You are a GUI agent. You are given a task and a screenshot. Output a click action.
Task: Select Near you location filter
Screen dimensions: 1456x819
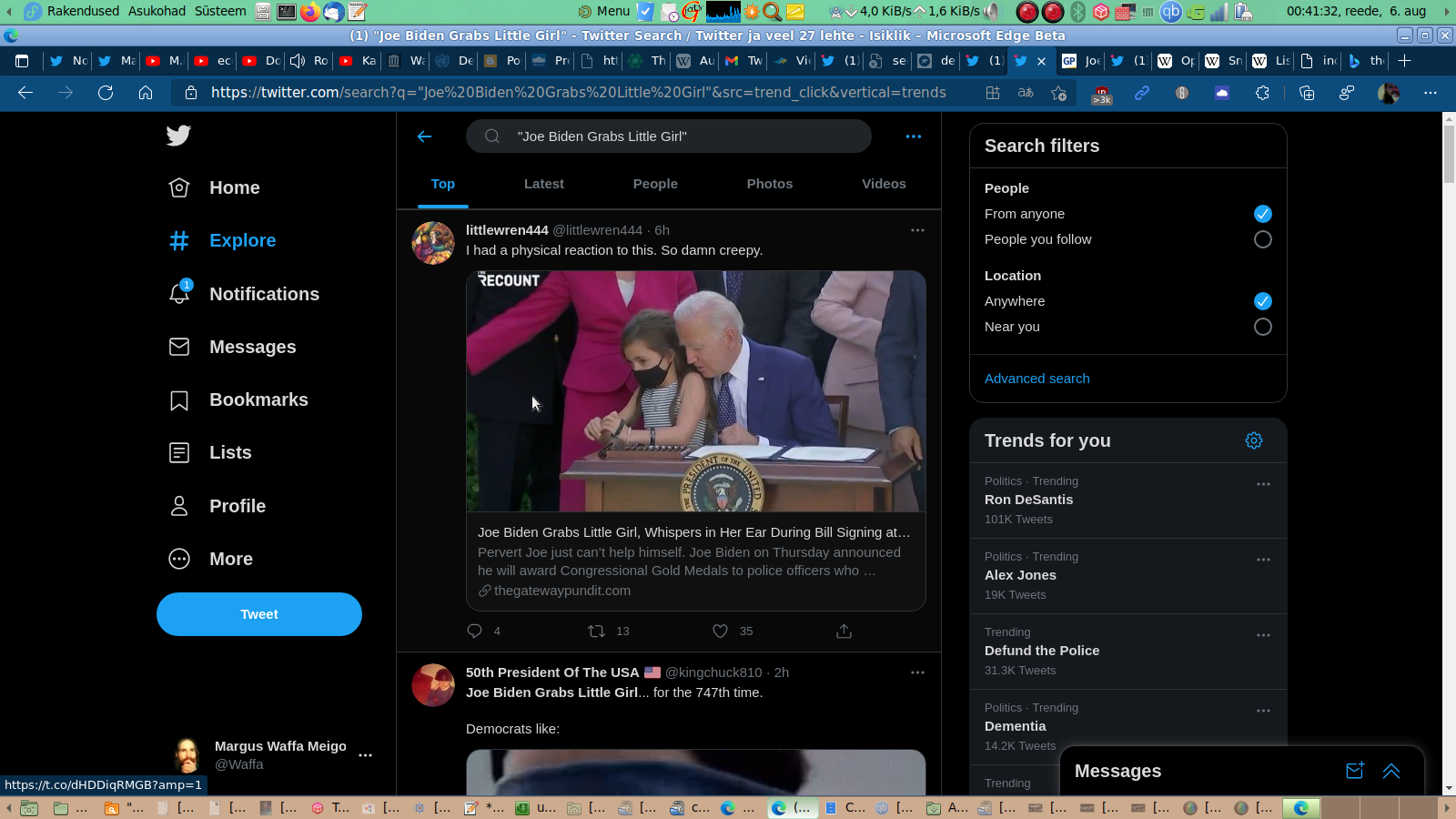coord(1262,327)
